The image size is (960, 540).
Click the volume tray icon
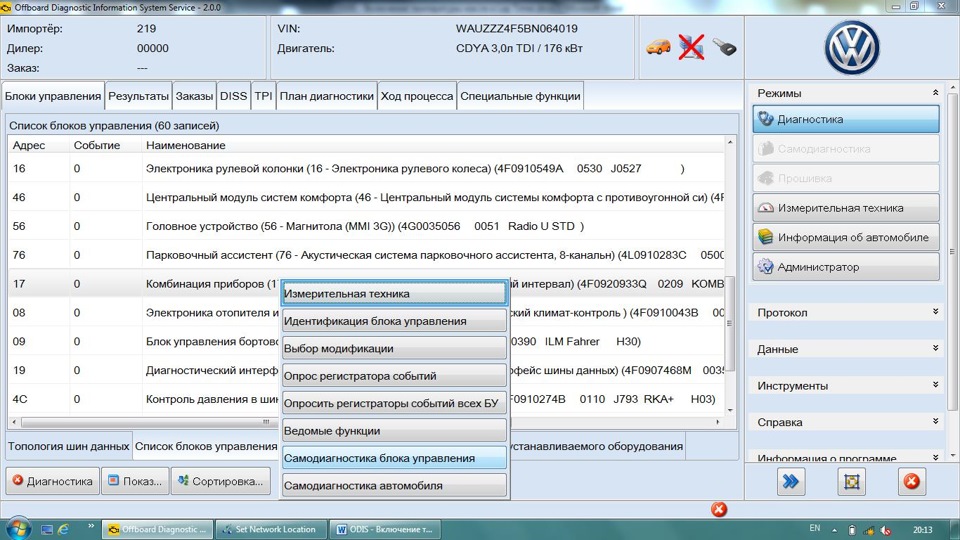pyautogui.click(x=886, y=530)
